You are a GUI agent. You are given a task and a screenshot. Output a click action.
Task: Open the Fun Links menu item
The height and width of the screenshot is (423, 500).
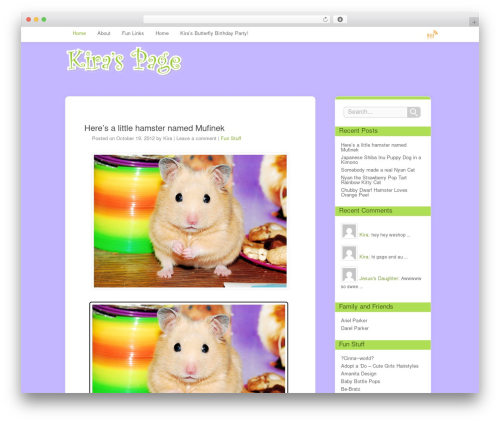(133, 33)
